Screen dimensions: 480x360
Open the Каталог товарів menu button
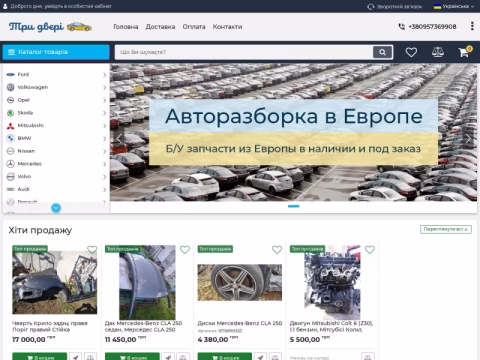click(x=56, y=52)
